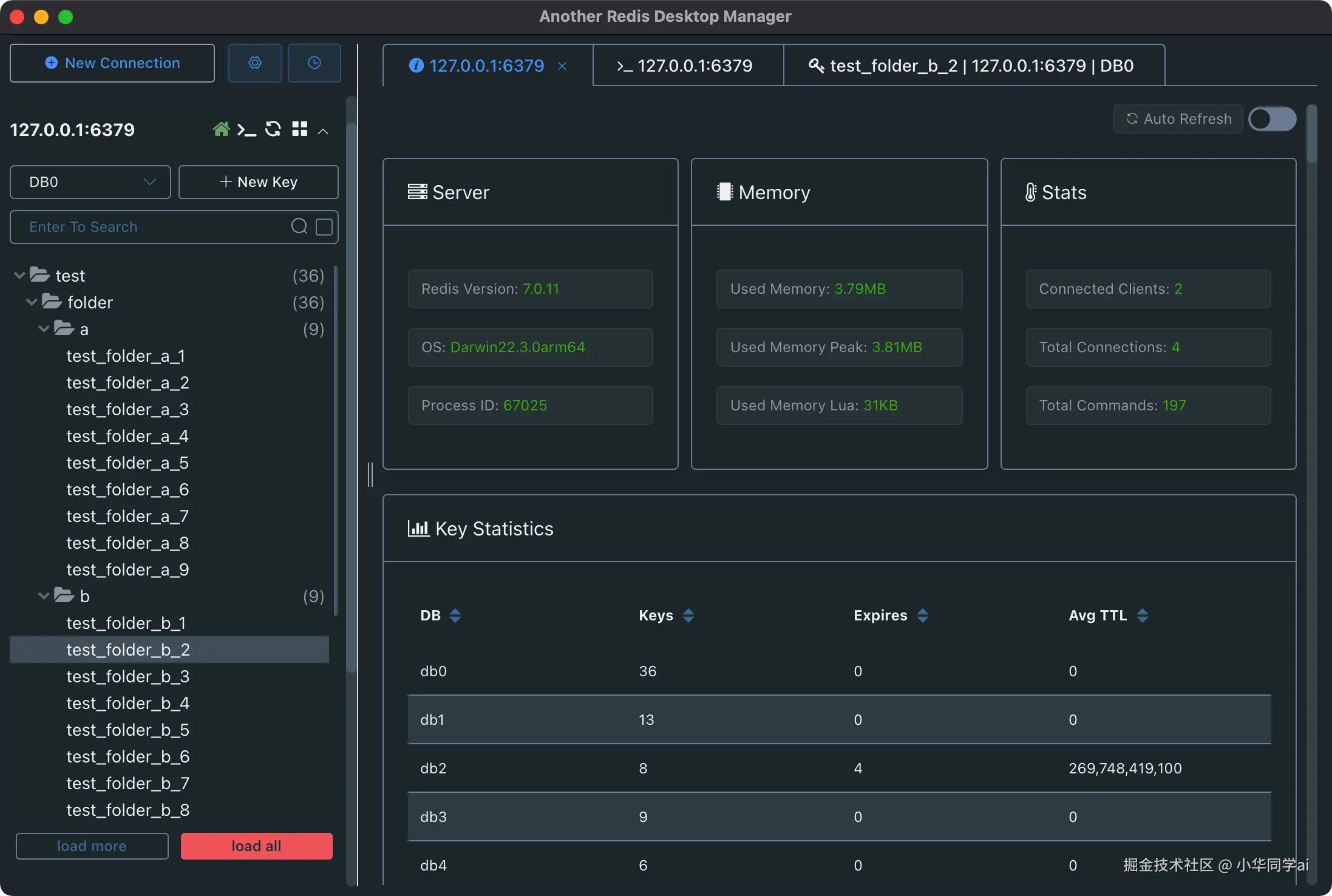Run the search with magnifier icon

[x=299, y=226]
